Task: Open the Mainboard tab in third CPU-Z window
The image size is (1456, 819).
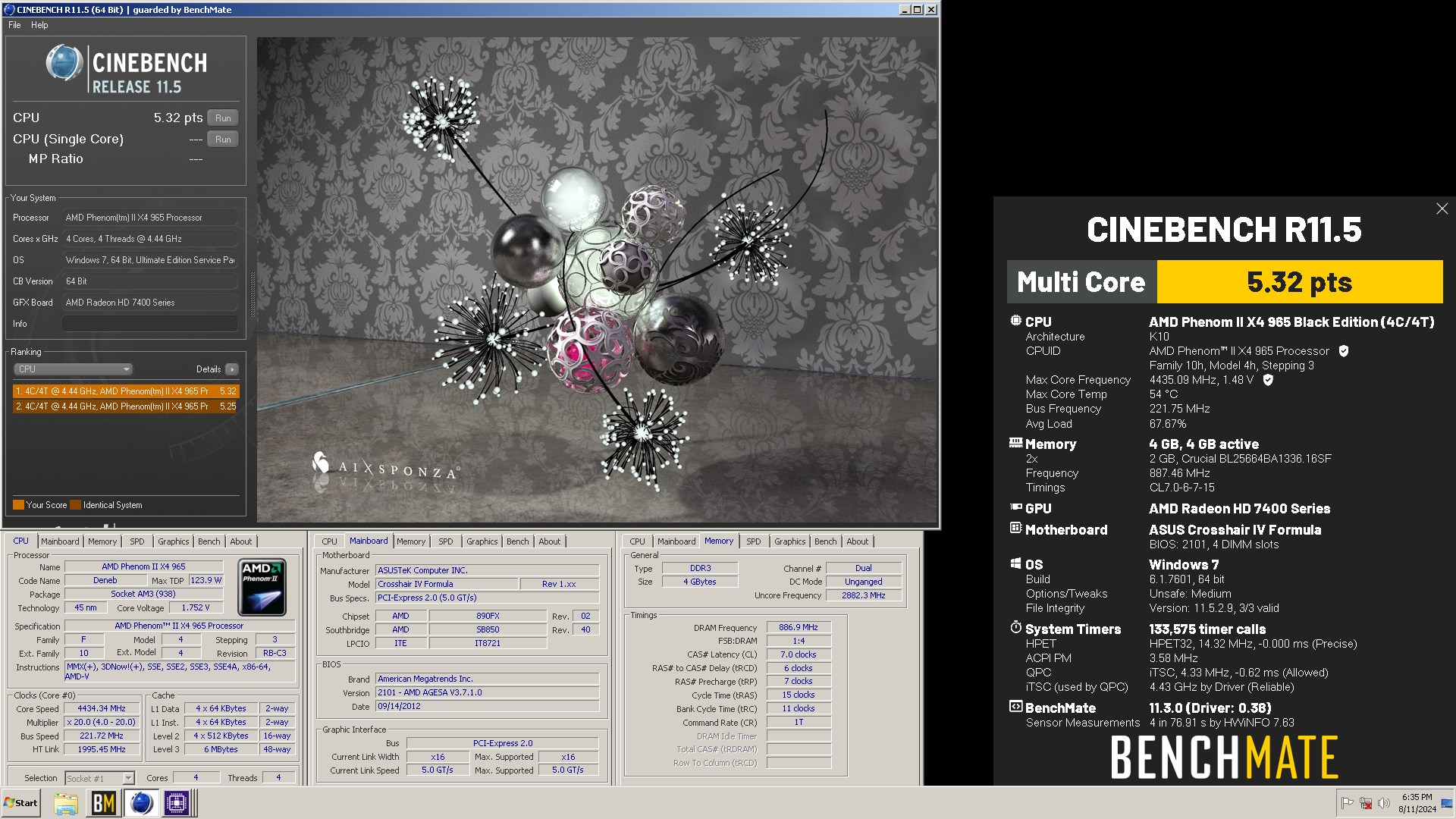Action: 676,541
